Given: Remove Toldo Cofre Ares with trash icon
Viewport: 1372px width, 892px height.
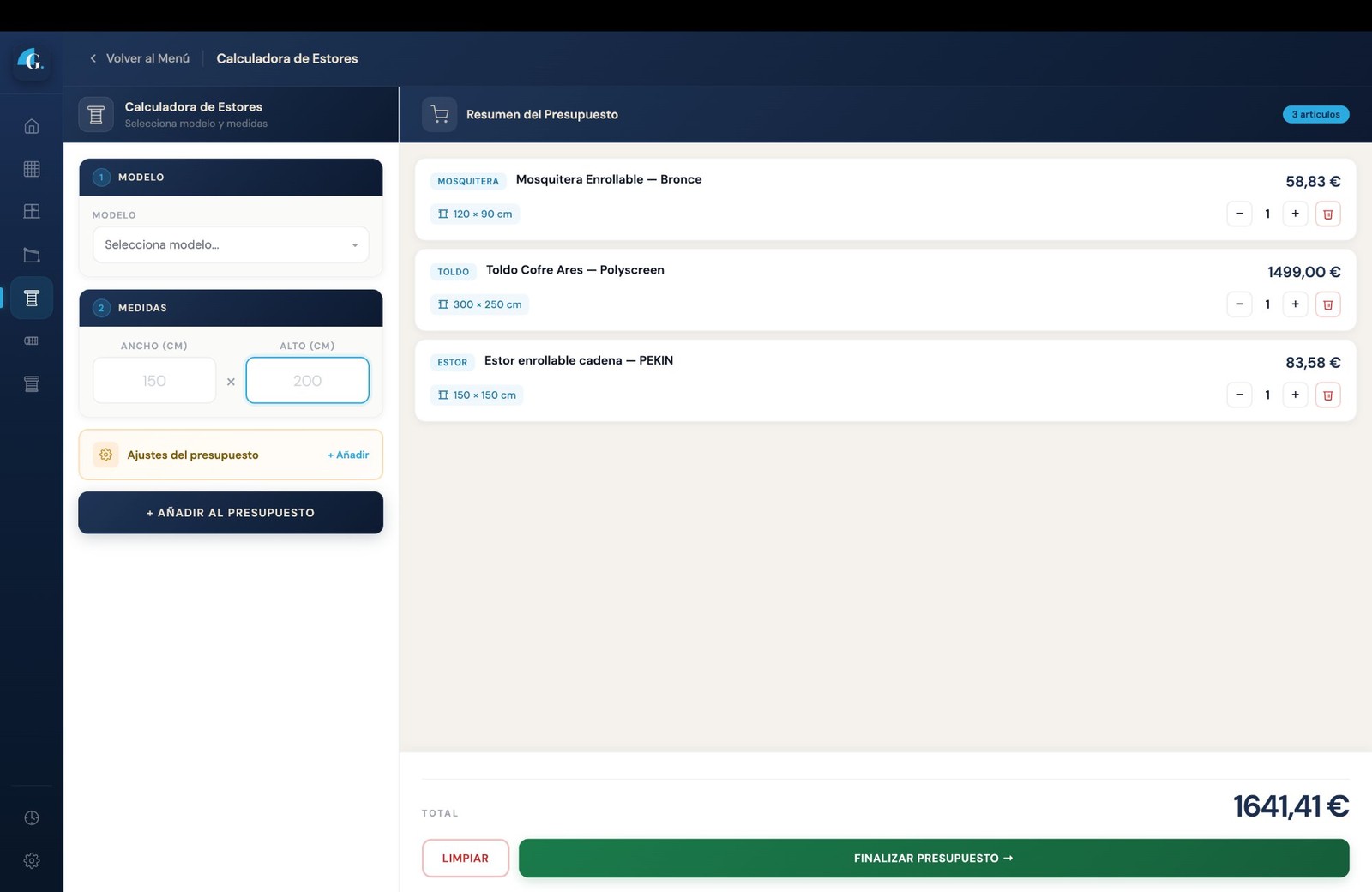Looking at the screenshot, I should click(1327, 304).
